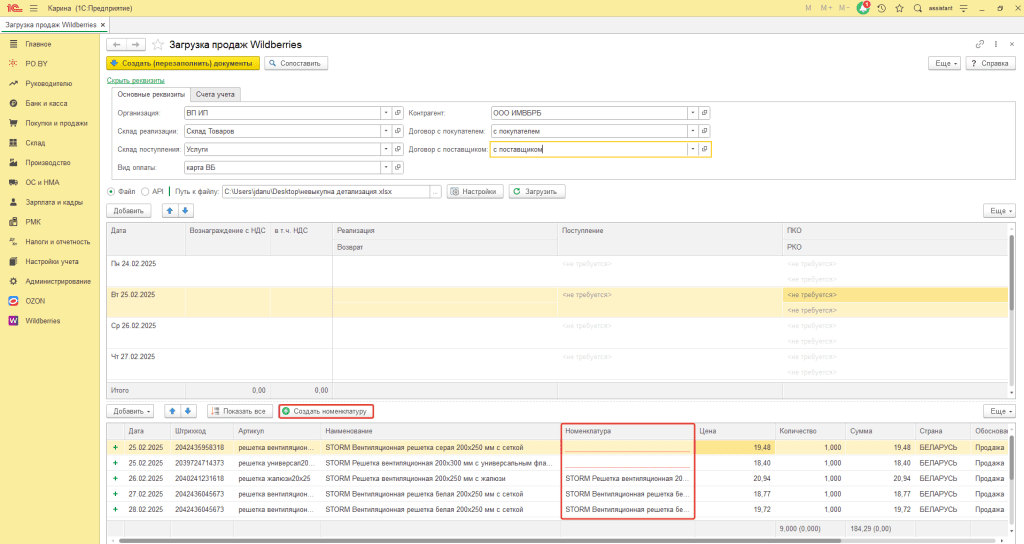1024x544 pixels.
Task: Open the Справка help button
Action: pos(991,63)
